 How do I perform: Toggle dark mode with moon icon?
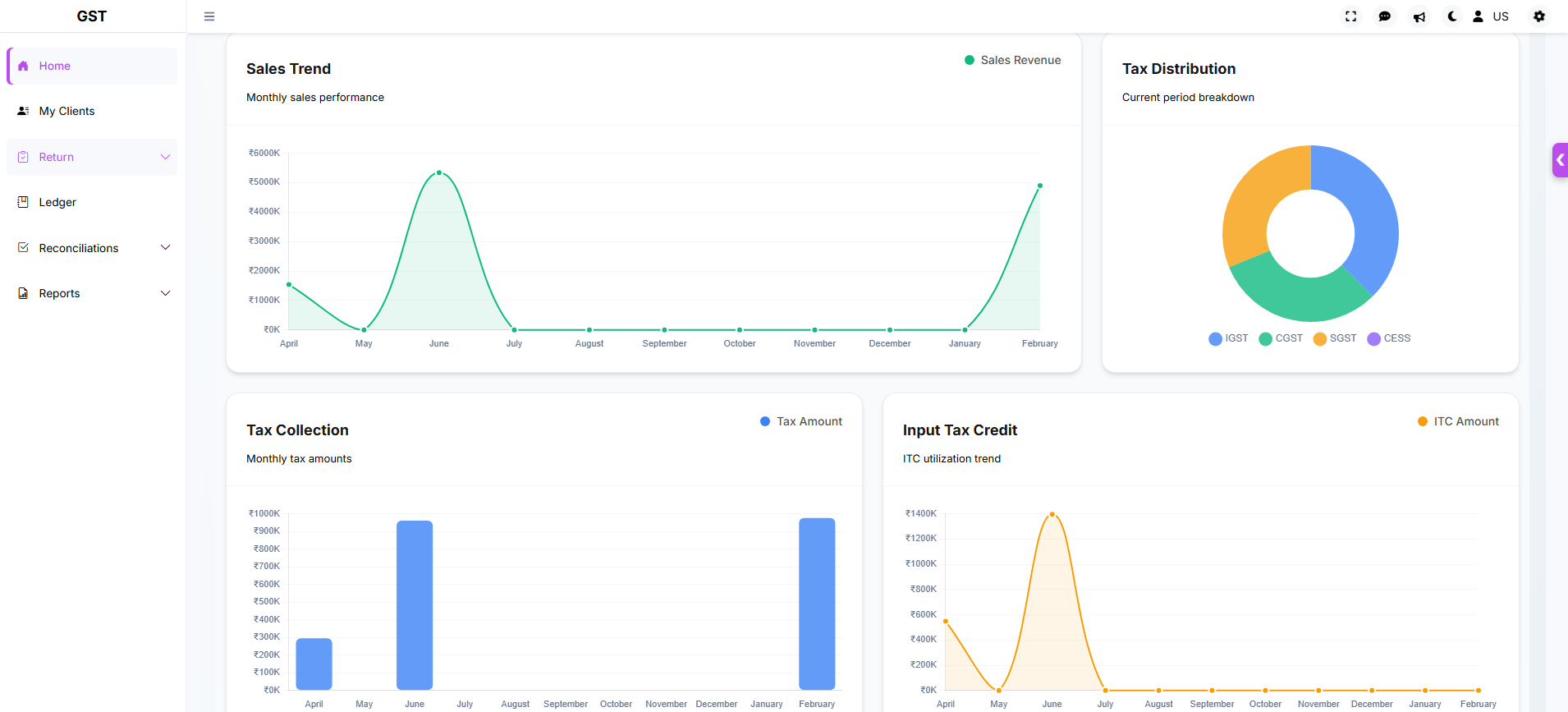pos(1451,16)
